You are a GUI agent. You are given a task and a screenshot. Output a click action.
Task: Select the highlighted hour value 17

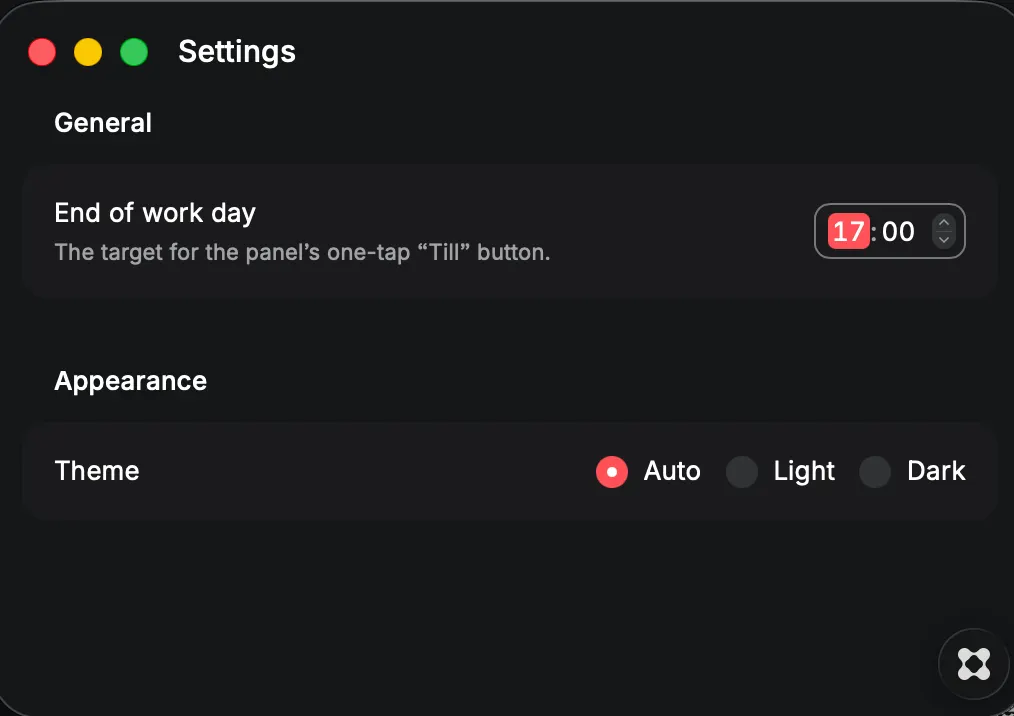[848, 231]
